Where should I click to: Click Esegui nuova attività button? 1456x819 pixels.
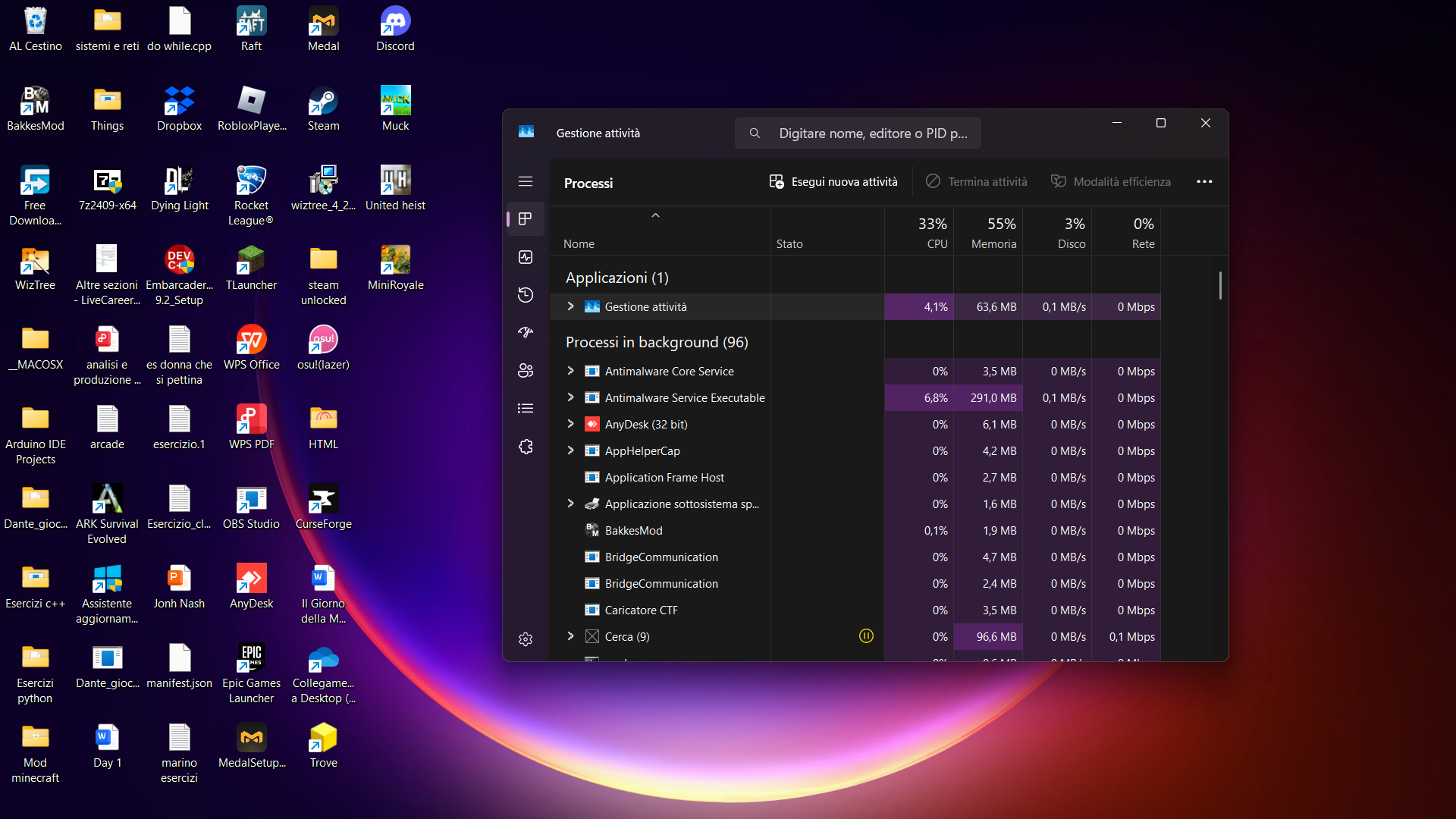click(833, 181)
